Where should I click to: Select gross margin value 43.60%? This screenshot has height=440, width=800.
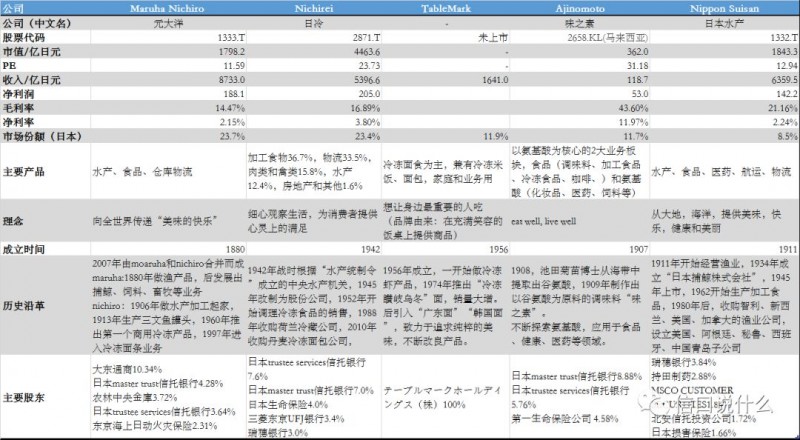click(633, 108)
